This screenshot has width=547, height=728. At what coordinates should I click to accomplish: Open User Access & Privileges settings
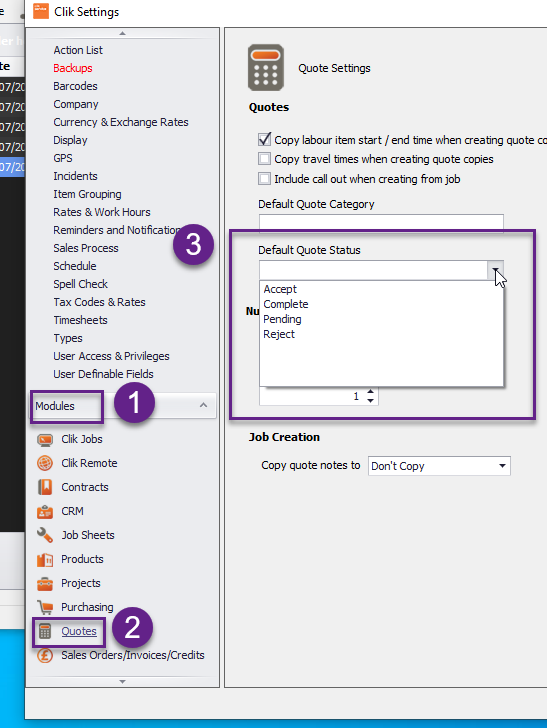pyautogui.click(x=111, y=356)
